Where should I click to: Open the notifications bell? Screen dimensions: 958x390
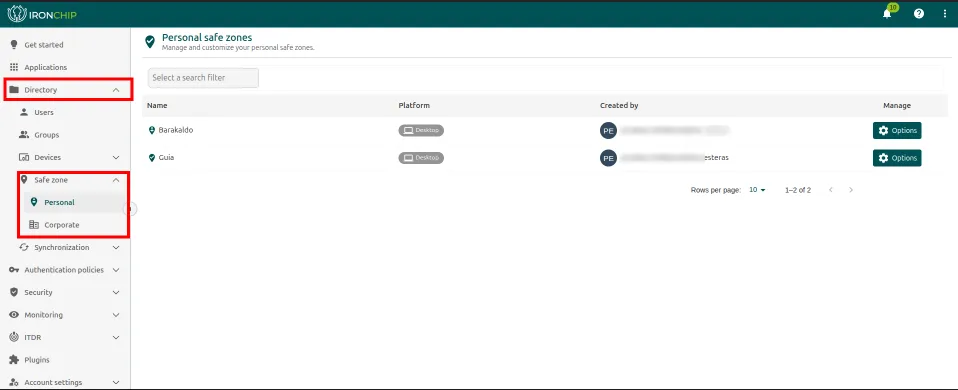(x=887, y=14)
